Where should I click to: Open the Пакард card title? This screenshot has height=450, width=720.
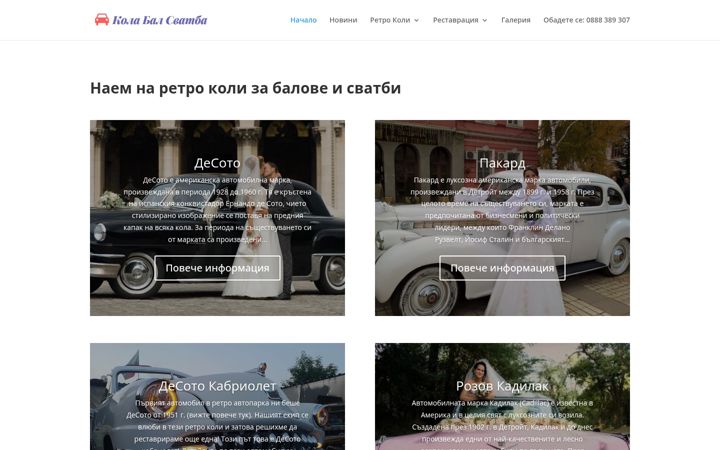coord(502,163)
